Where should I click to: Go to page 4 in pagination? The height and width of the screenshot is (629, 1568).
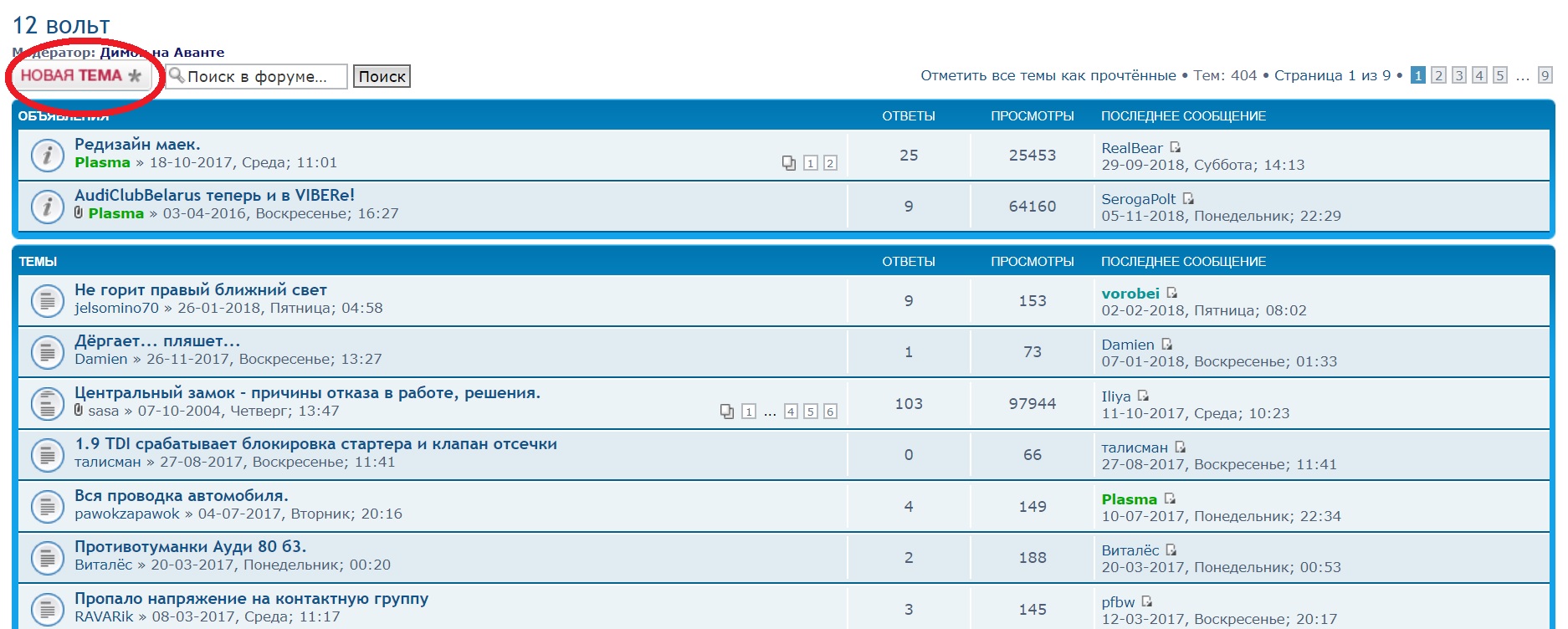pyautogui.click(x=1479, y=75)
